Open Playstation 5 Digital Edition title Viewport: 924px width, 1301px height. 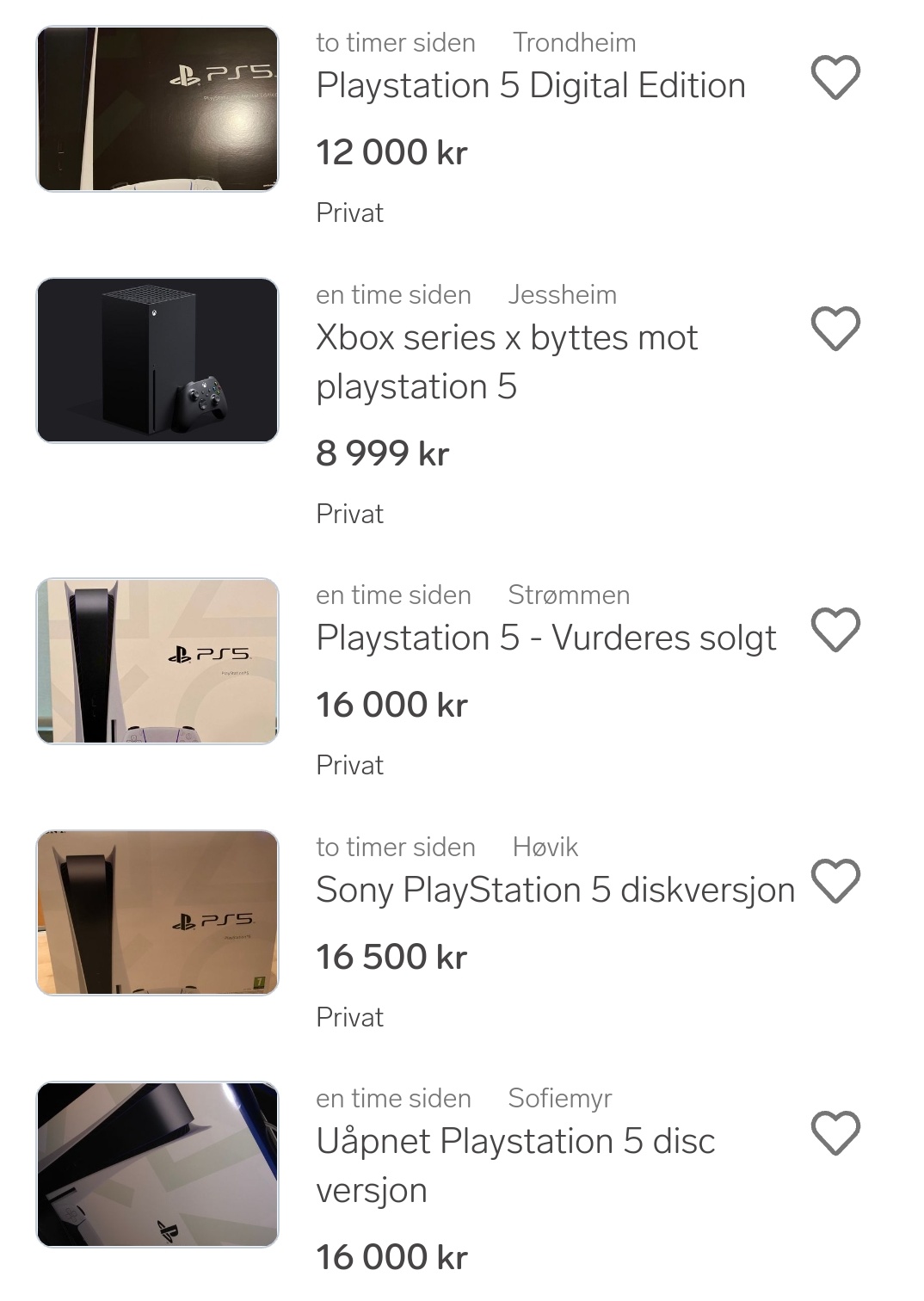[531, 86]
